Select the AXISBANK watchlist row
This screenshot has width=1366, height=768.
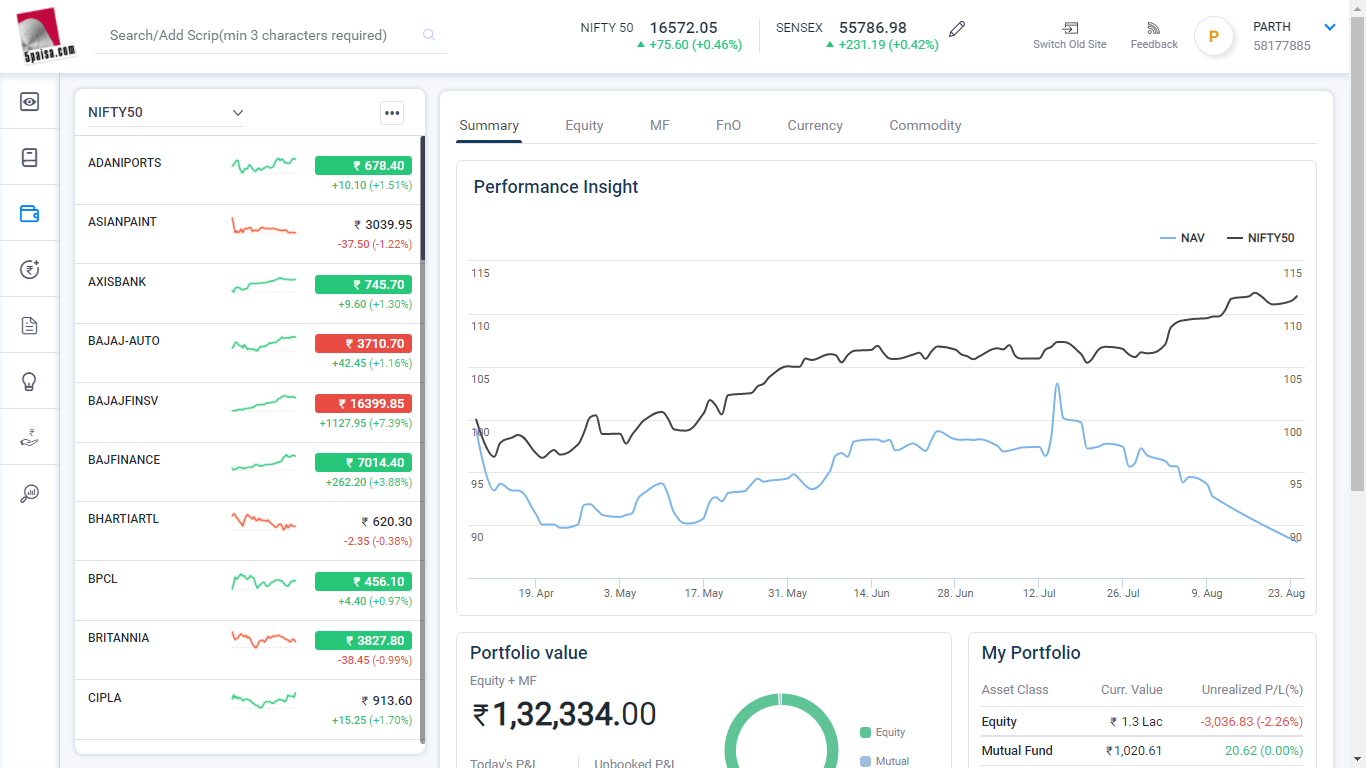click(x=250, y=293)
